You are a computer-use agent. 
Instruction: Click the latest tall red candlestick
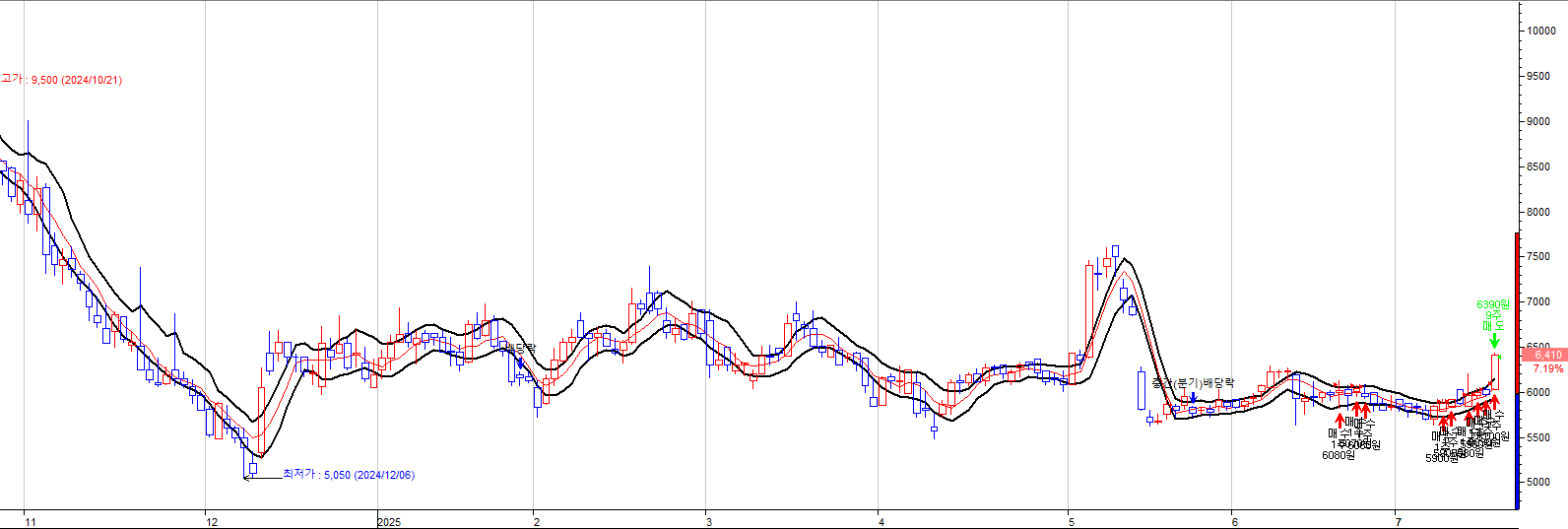tap(1495, 374)
